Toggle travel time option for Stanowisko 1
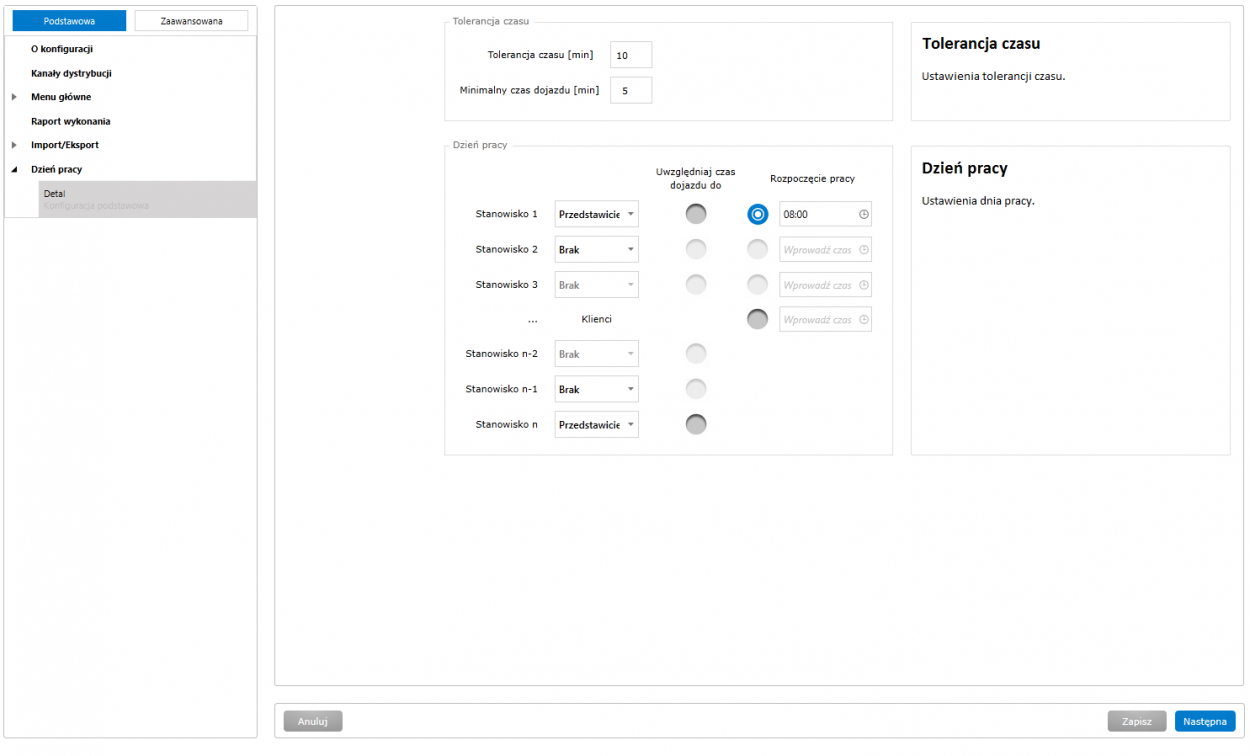The width and height of the screenshot is (1250, 756). [696, 214]
